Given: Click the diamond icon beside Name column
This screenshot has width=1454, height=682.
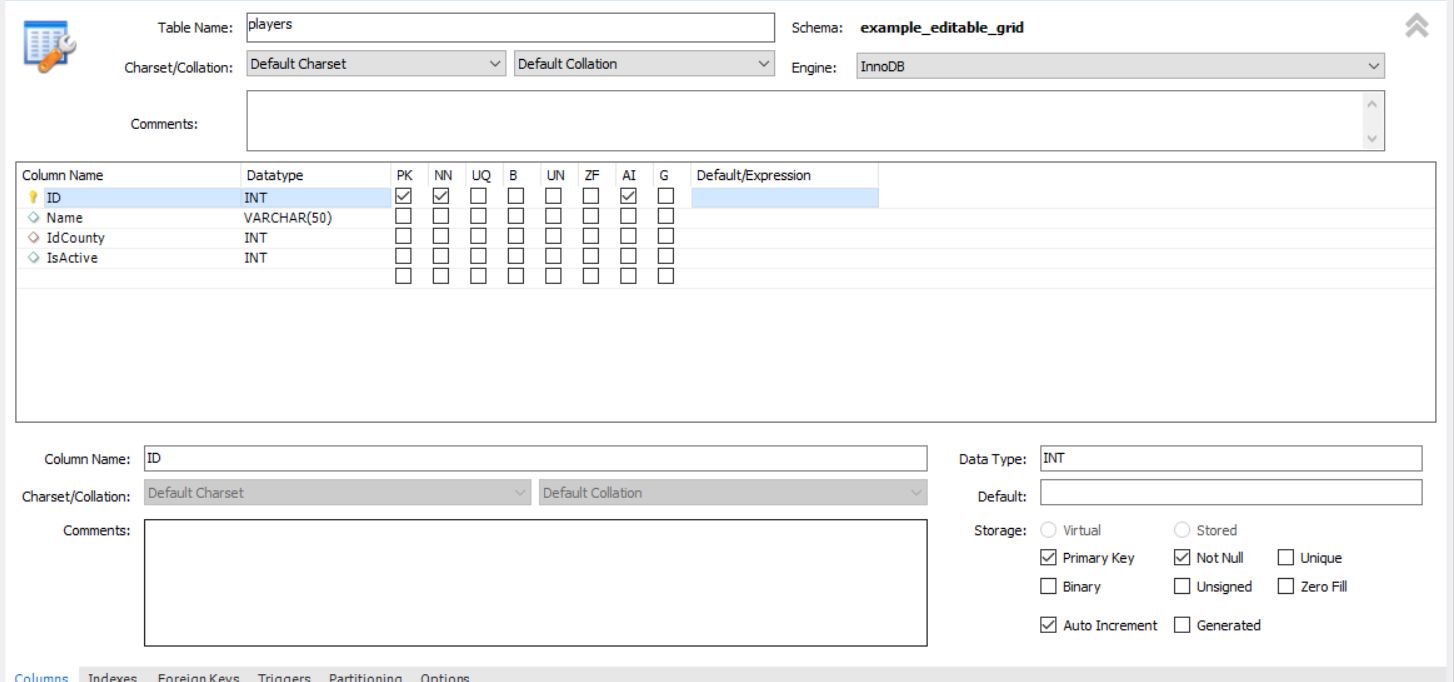Looking at the screenshot, I should (x=32, y=218).
